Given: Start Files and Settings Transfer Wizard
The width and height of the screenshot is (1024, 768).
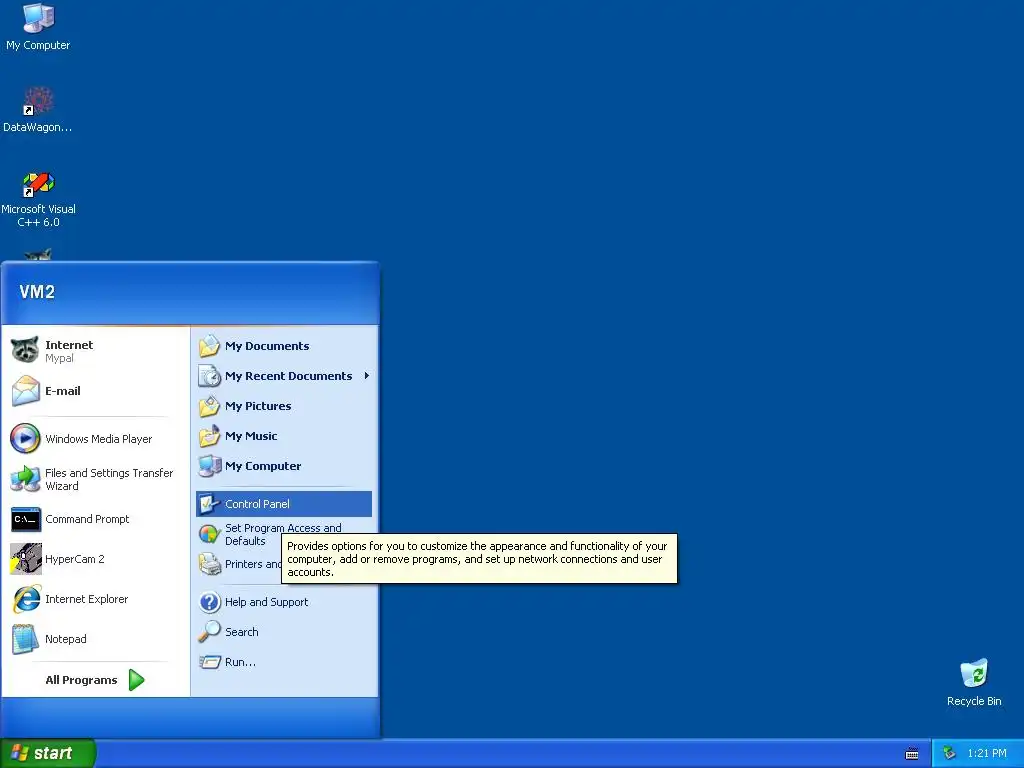Looking at the screenshot, I should coord(95,479).
